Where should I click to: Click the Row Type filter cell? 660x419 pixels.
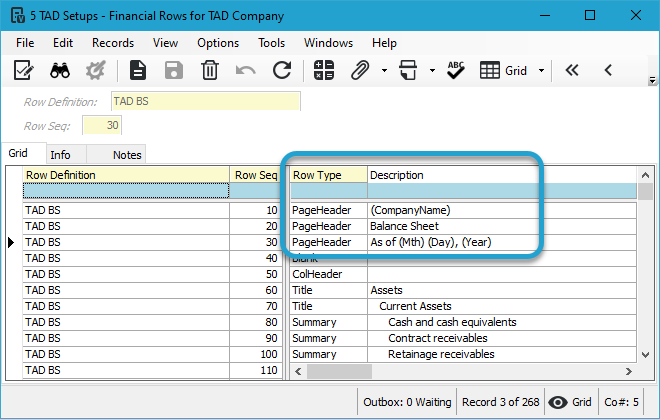(329, 191)
